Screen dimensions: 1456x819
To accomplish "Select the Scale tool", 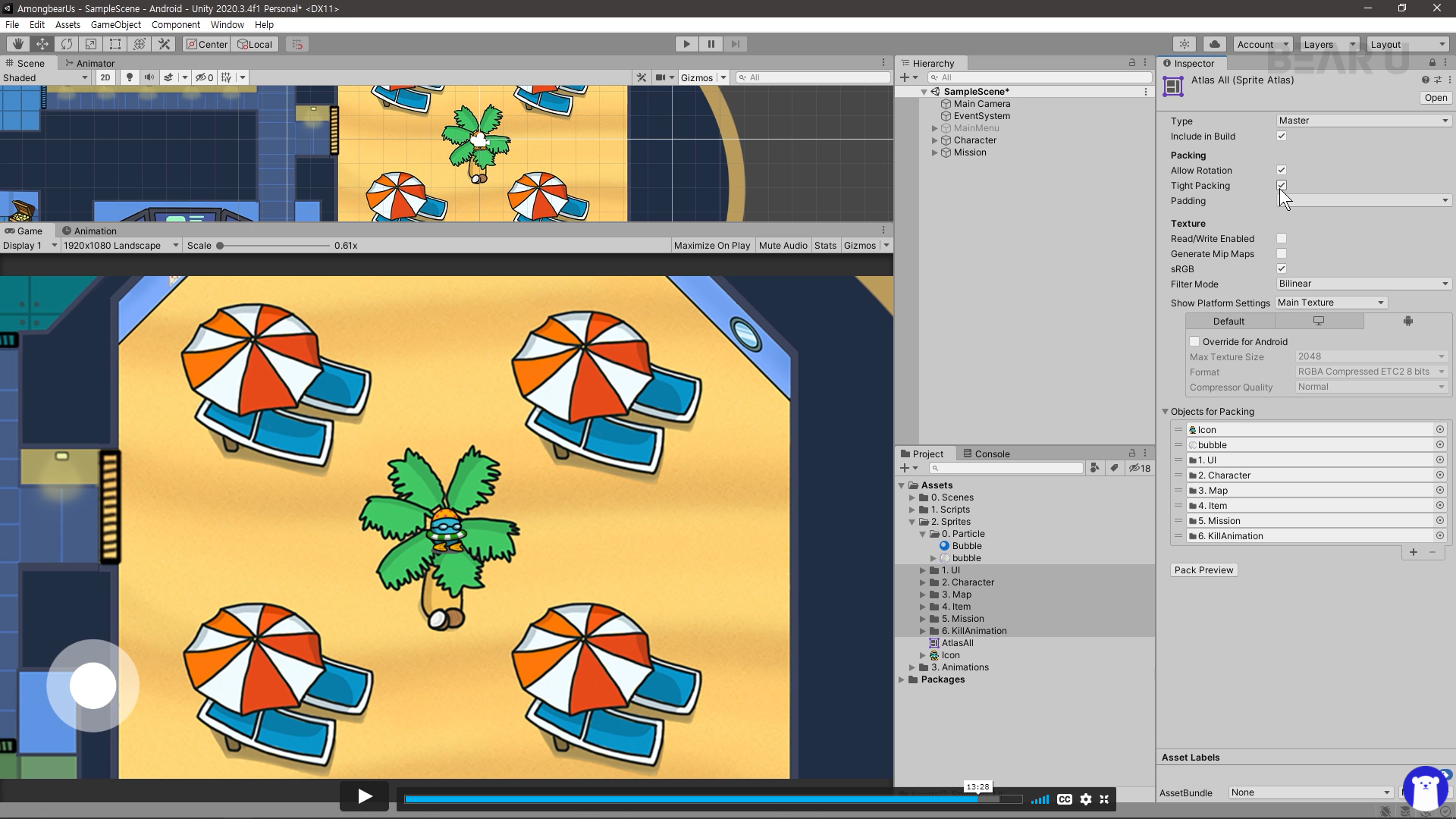I will (91, 44).
